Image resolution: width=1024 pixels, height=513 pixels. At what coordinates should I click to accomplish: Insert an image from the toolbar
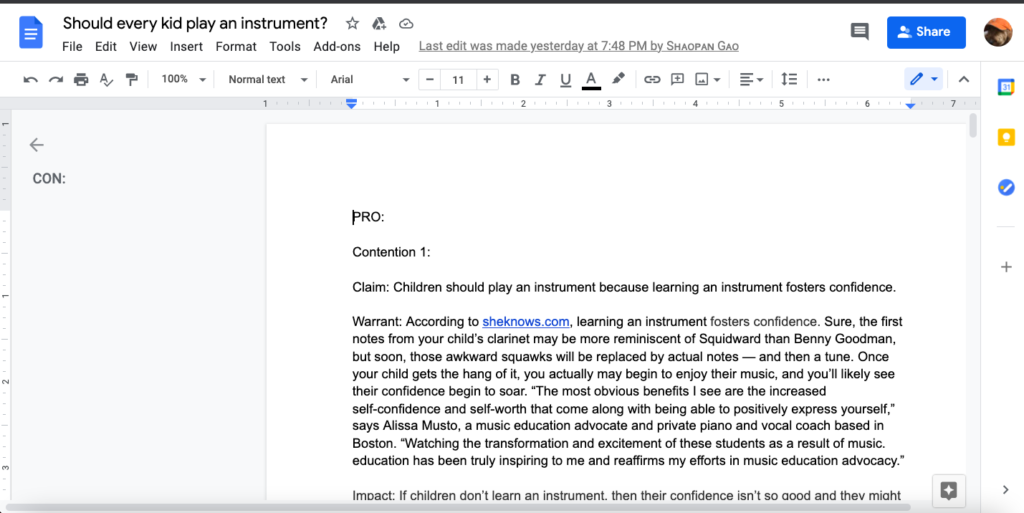pyautogui.click(x=702, y=80)
